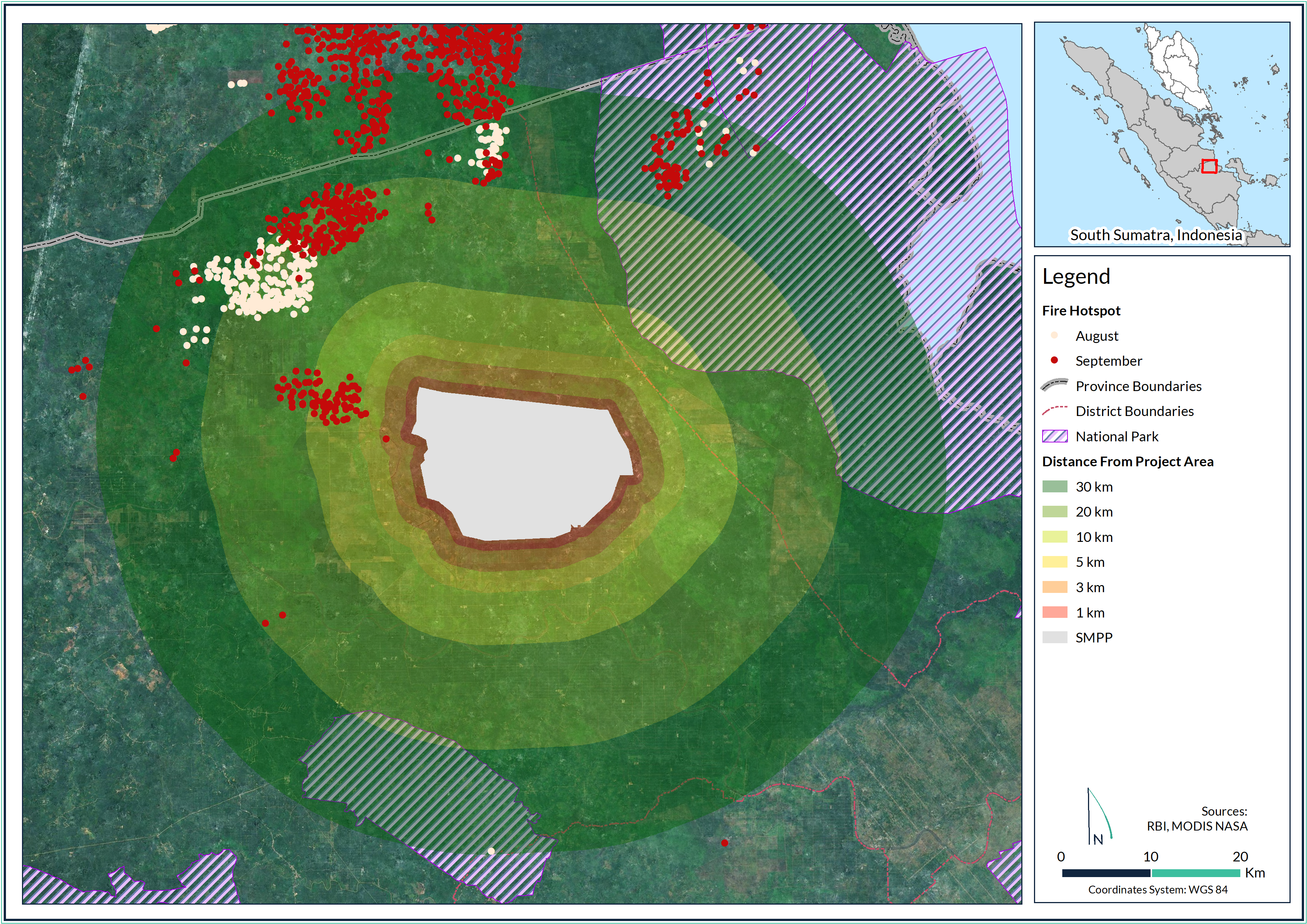Click the SMPP grey legend swatch
Viewport: 1307px width, 924px height.
pos(1054,637)
